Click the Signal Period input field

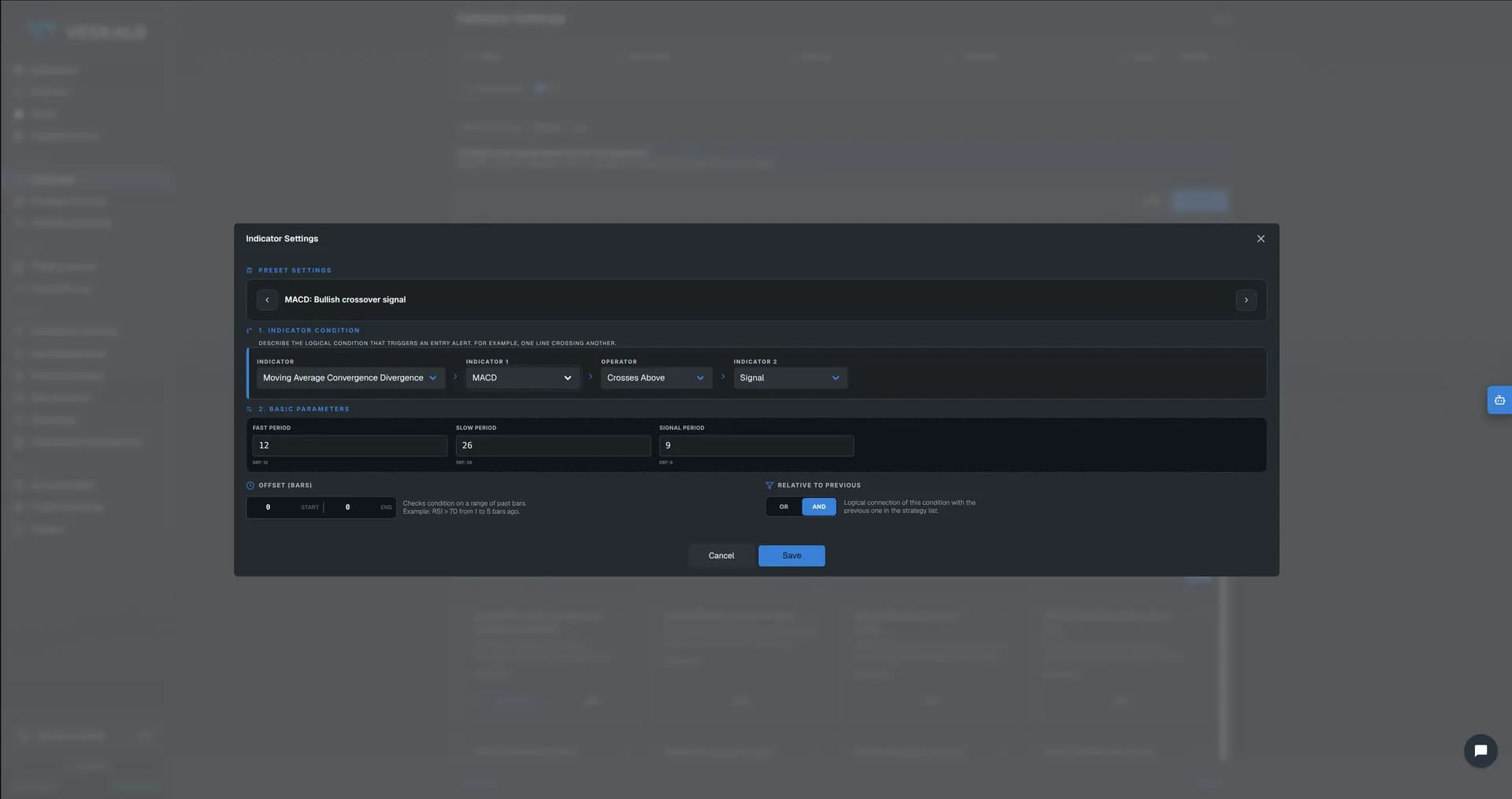click(756, 446)
